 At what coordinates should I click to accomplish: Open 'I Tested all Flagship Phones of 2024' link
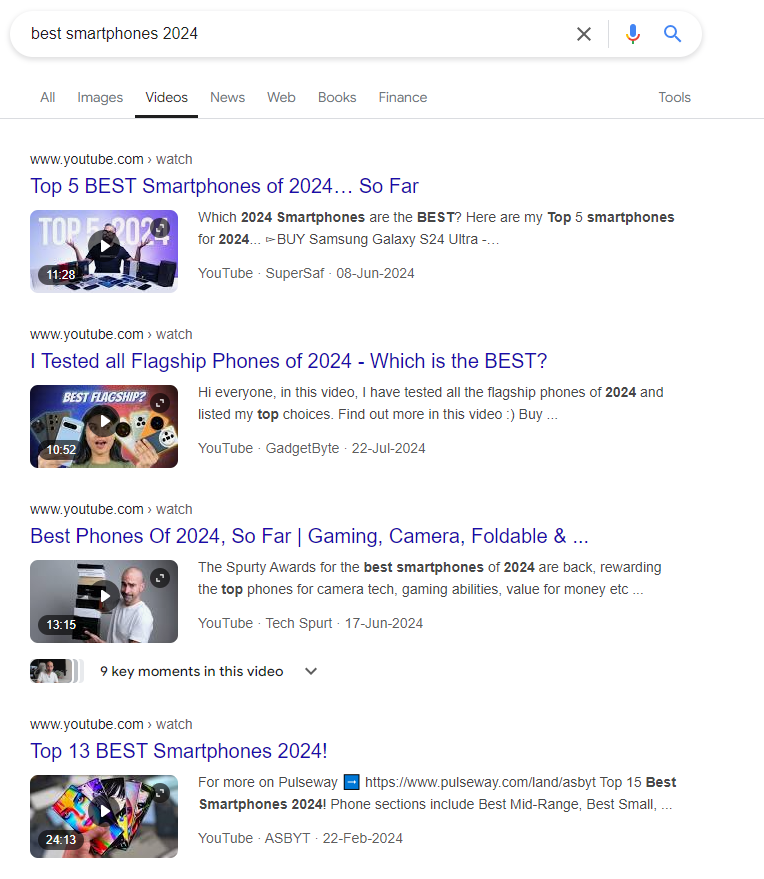tap(288, 361)
